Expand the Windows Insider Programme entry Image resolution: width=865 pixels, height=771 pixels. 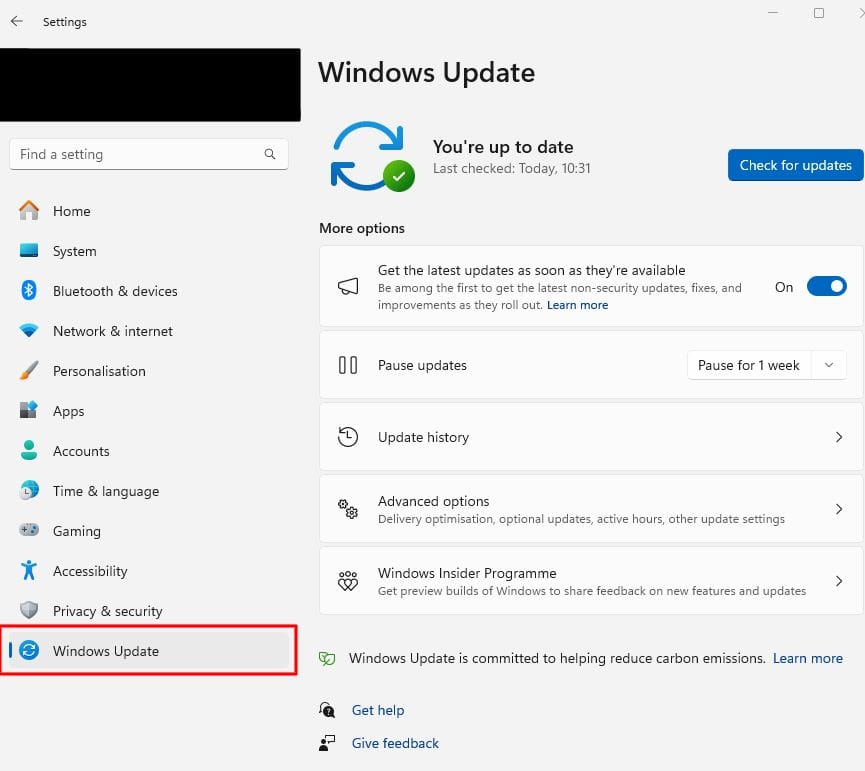pyautogui.click(x=840, y=580)
